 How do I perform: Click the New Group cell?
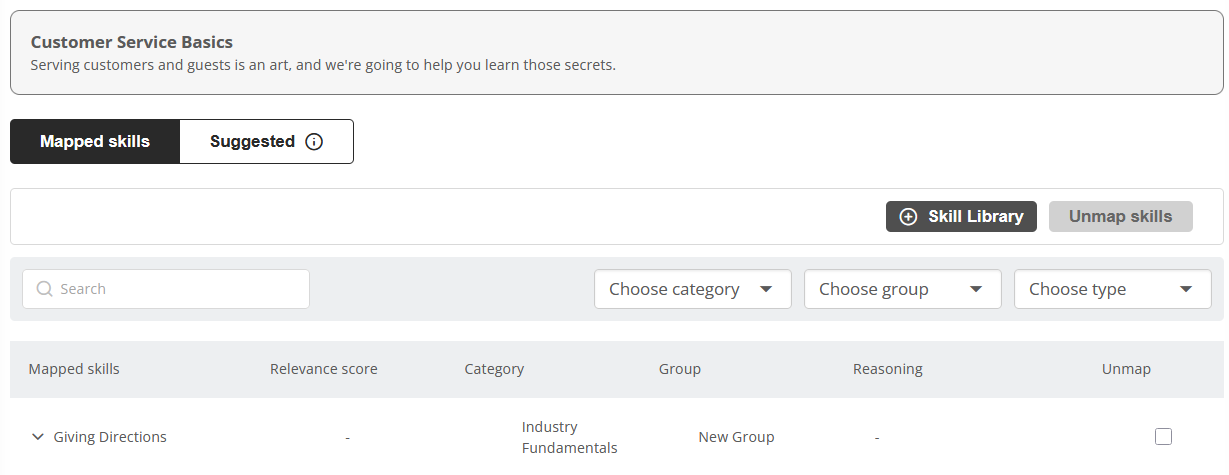[736, 437]
